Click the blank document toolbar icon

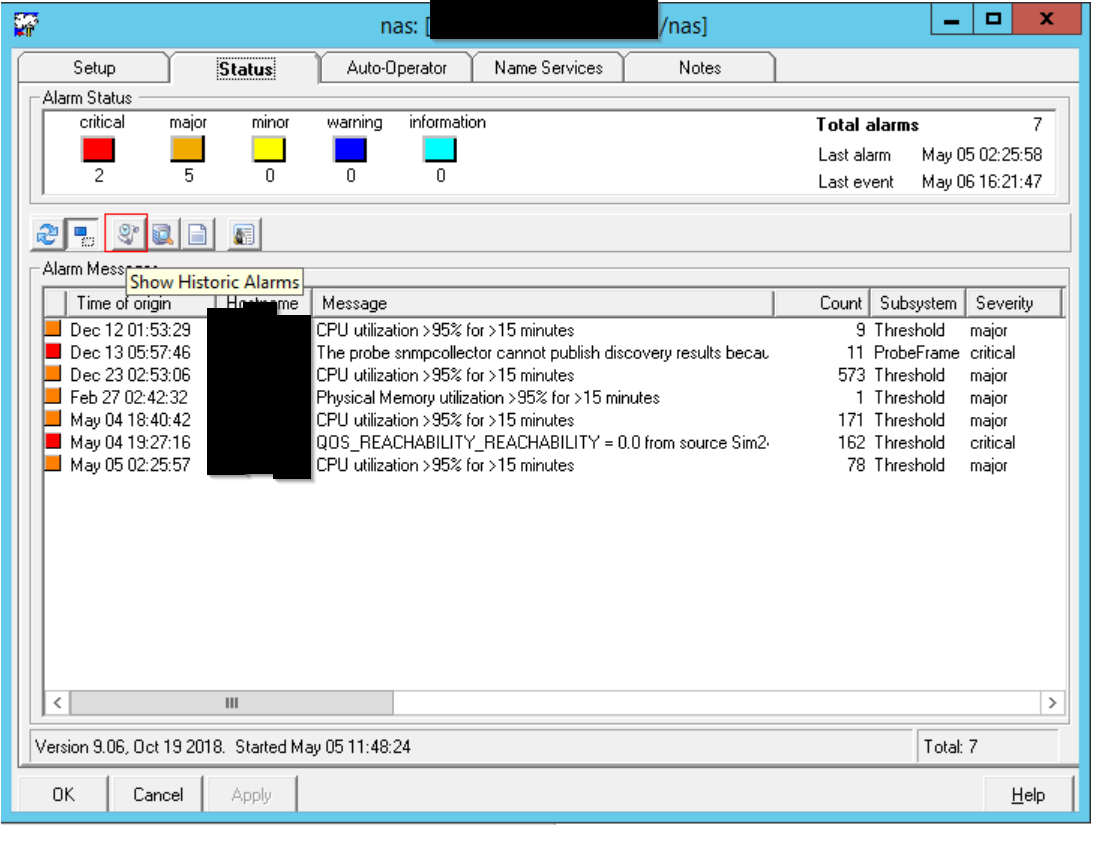click(x=197, y=235)
